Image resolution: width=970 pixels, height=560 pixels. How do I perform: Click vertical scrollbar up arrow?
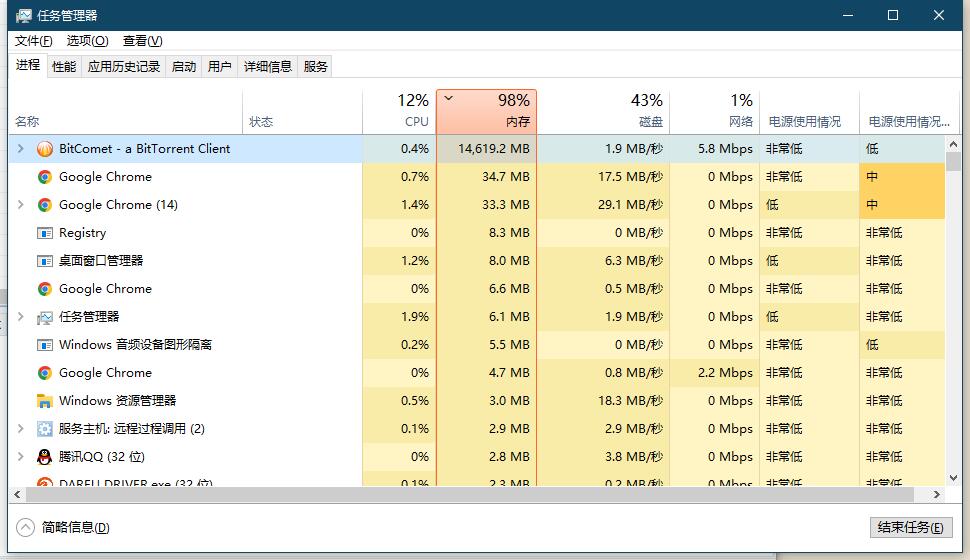click(x=953, y=144)
